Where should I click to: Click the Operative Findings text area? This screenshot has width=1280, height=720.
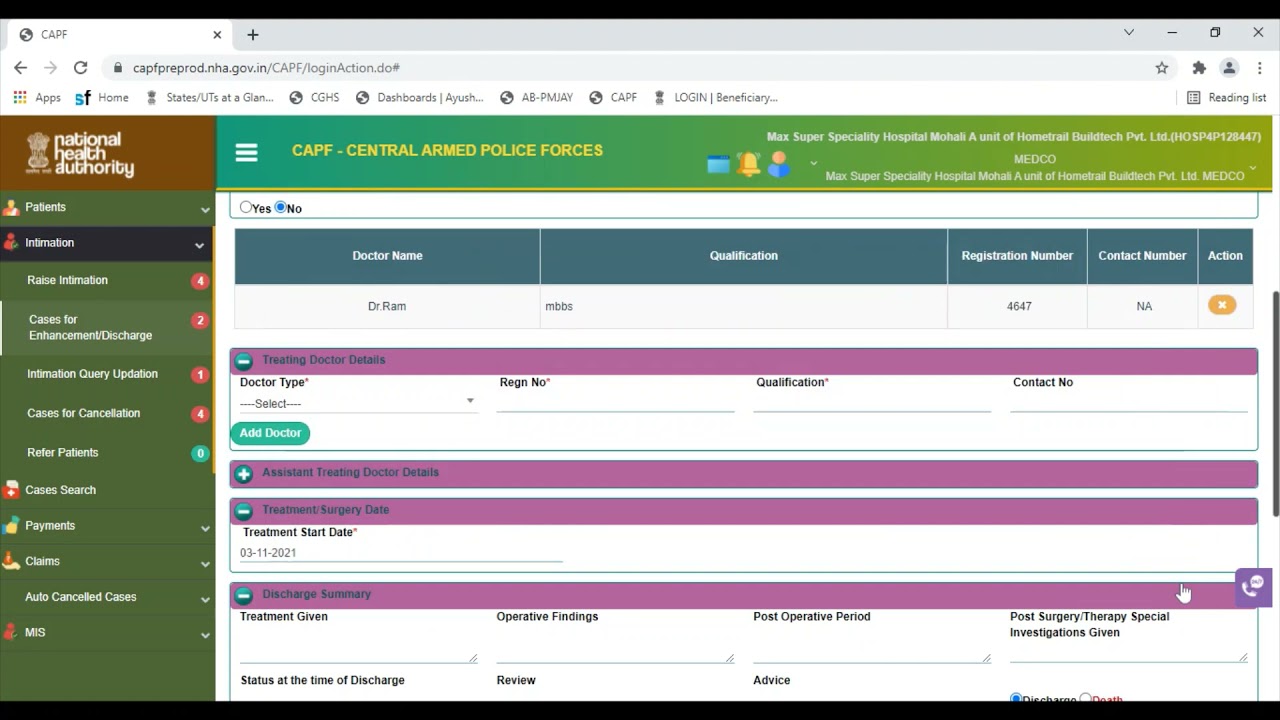[x=615, y=645]
